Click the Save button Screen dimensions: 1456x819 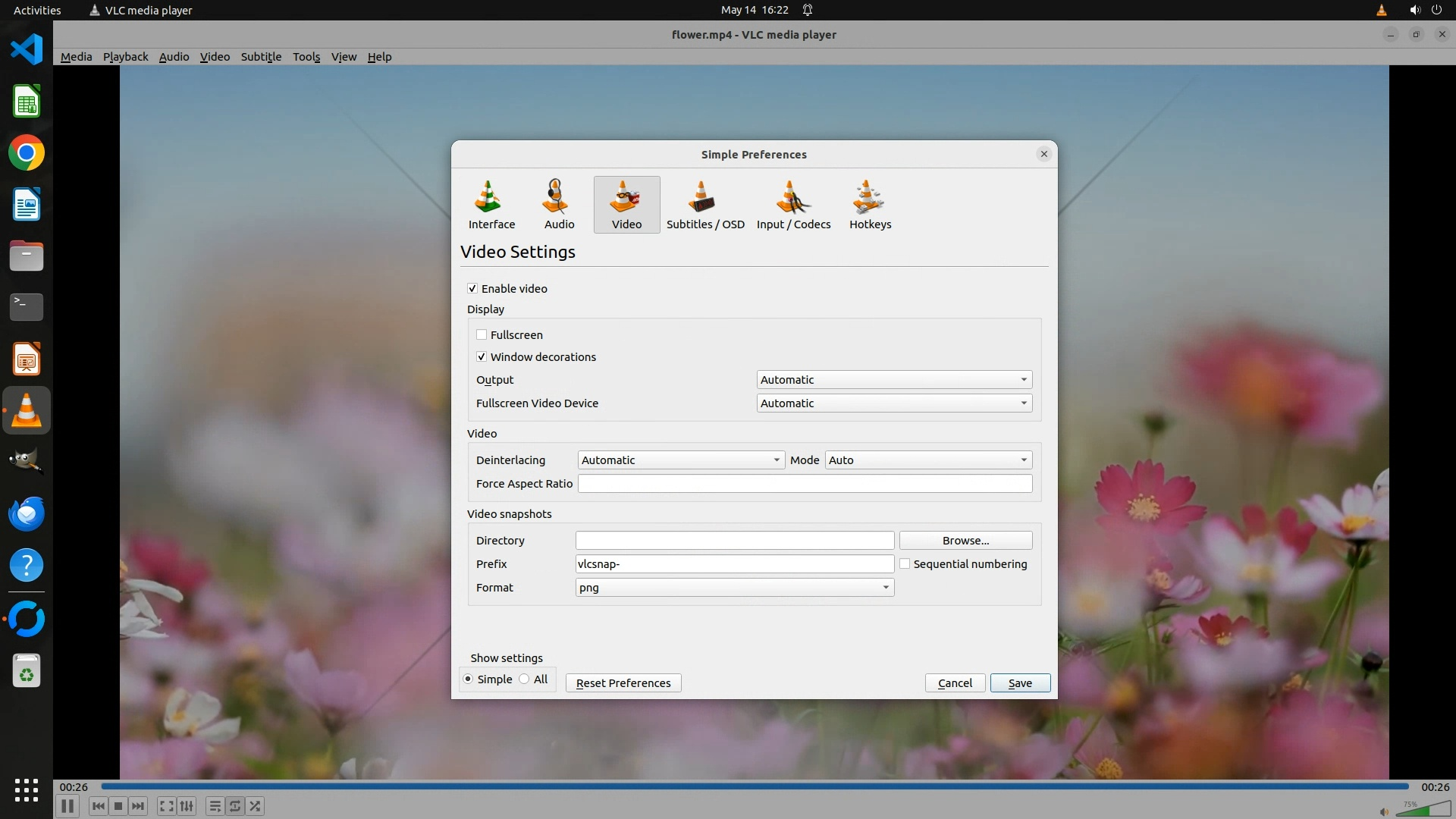1019,682
